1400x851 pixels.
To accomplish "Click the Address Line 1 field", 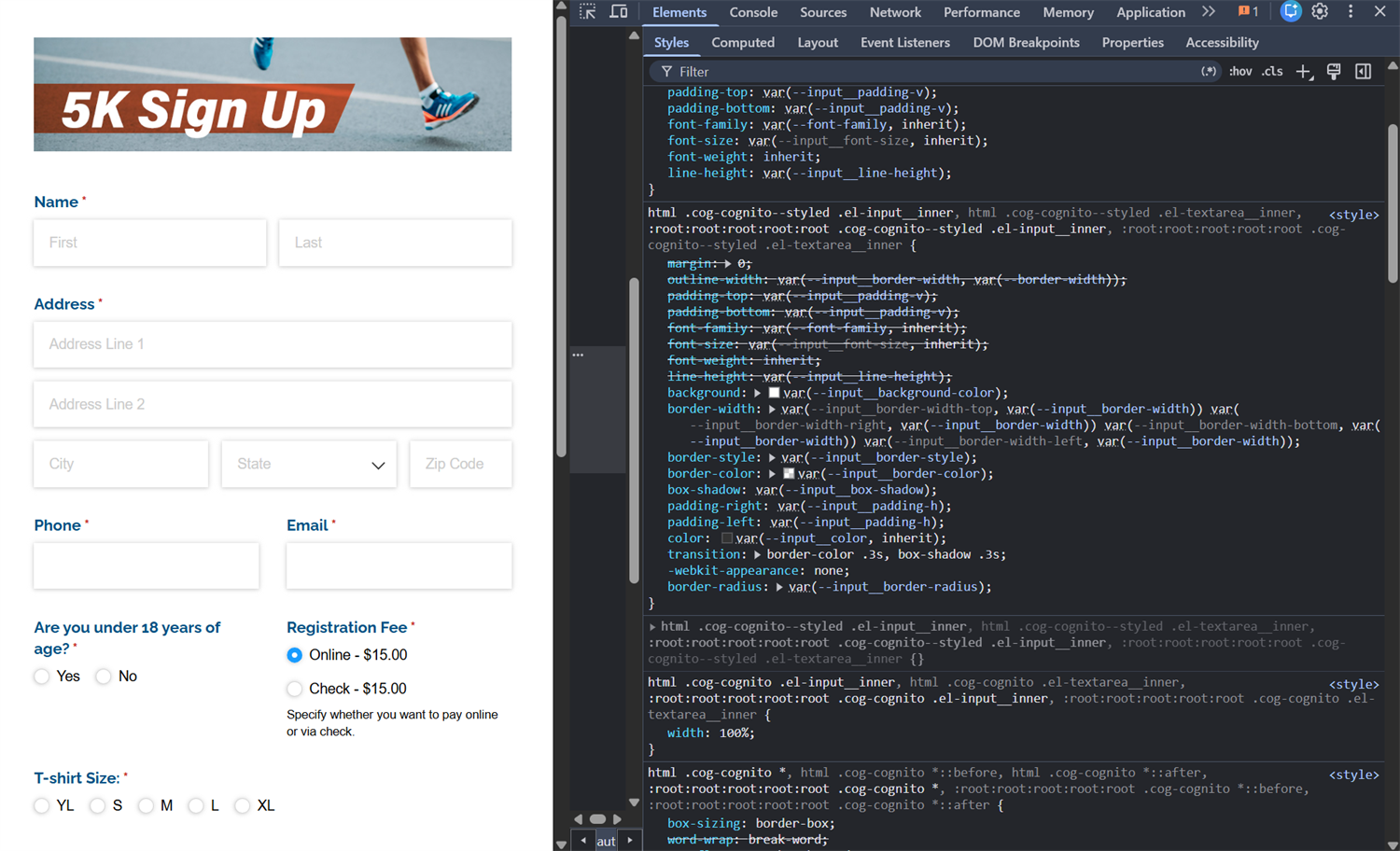I will click(273, 344).
